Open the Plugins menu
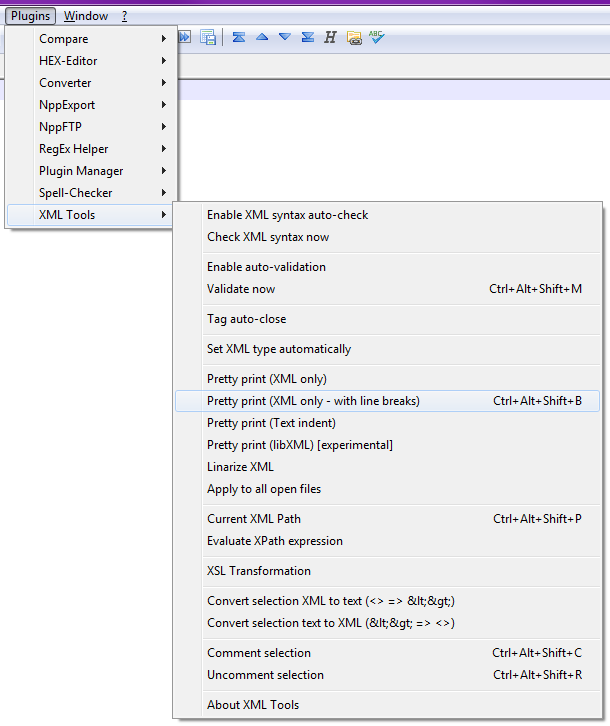Image resolution: width=610 pixels, height=726 pixels. 31,16
